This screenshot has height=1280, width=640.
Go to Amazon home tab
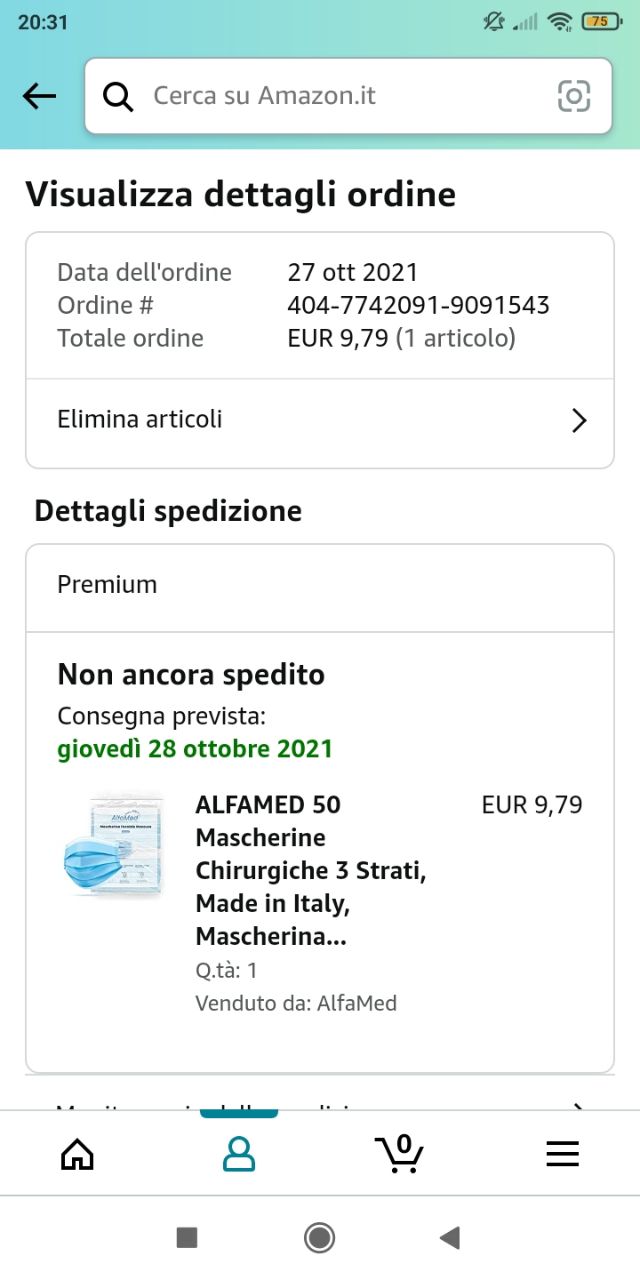coord(77,1154)
